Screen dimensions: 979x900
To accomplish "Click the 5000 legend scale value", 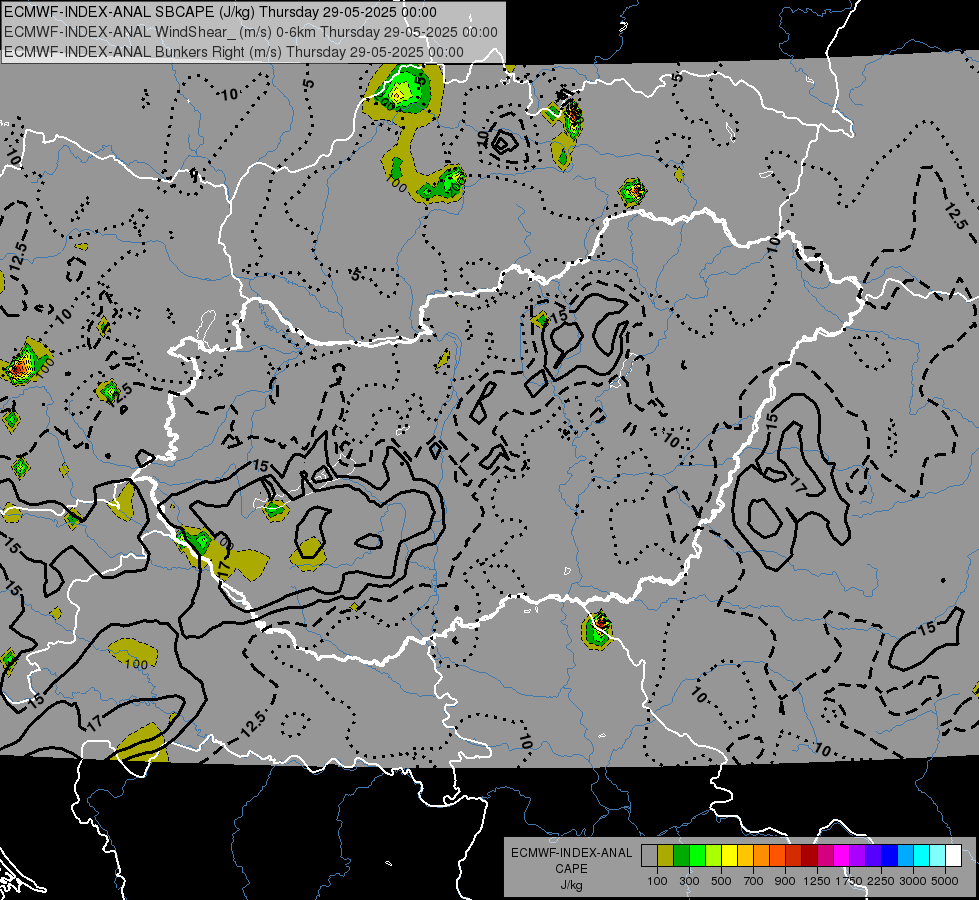I will pos(945,881).
